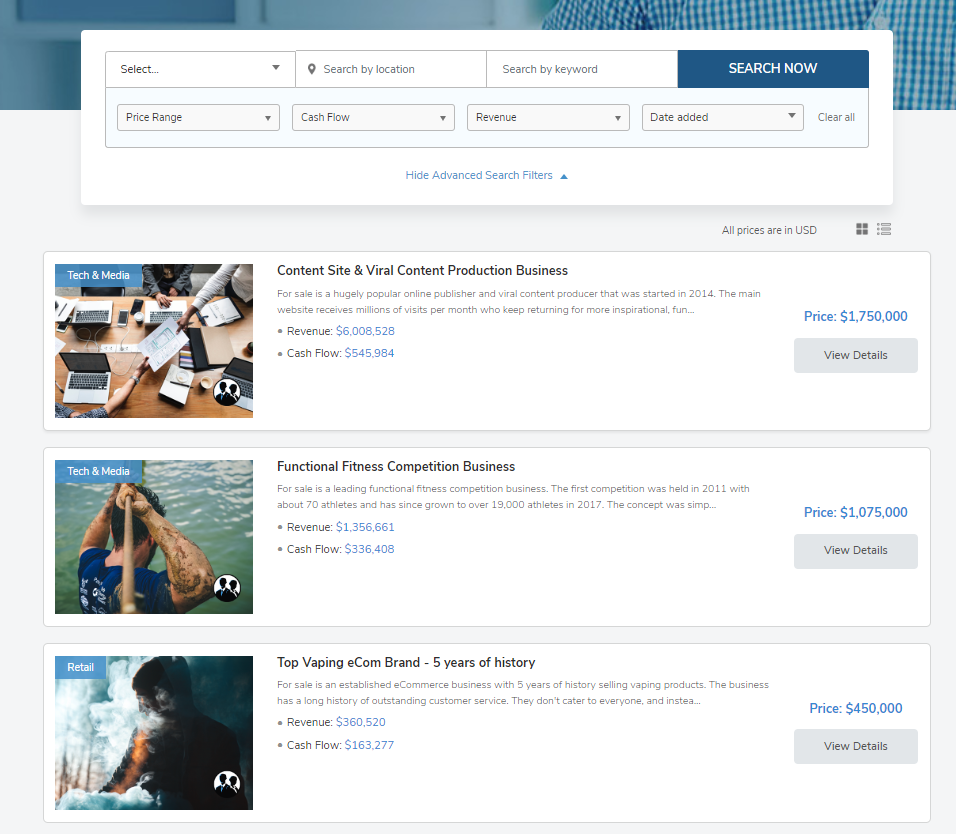Click Clear all filters link
Image resolution: width=956 pixels, height=834 pixels.
coord(836,117)
